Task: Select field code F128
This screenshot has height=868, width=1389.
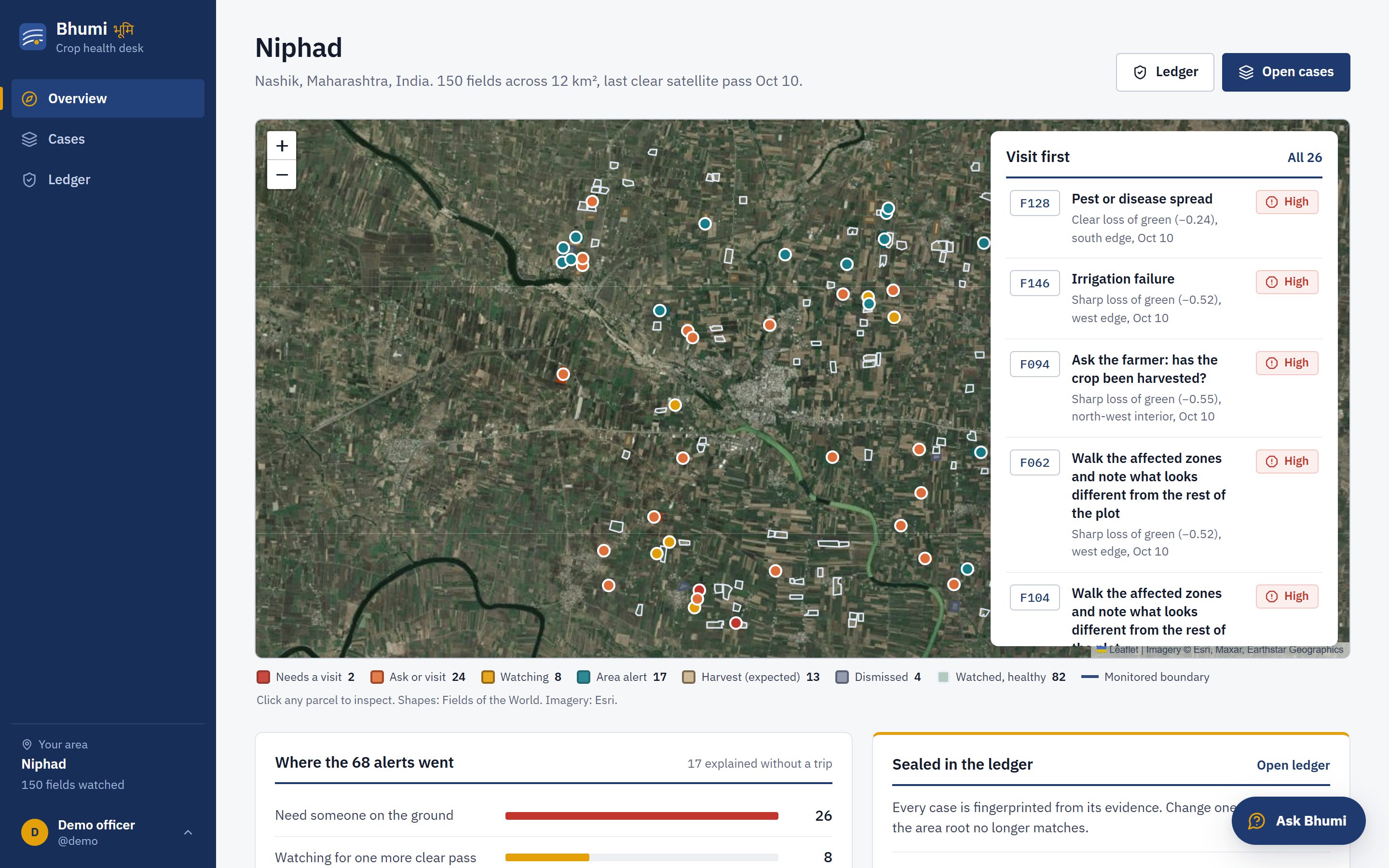Action: 1035,203
